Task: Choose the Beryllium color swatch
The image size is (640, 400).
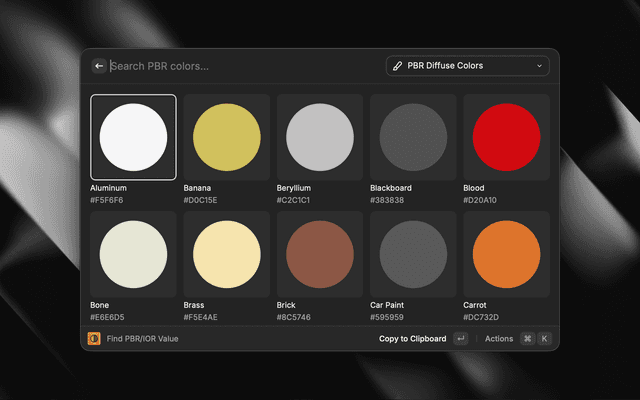Action: [320, 137]
